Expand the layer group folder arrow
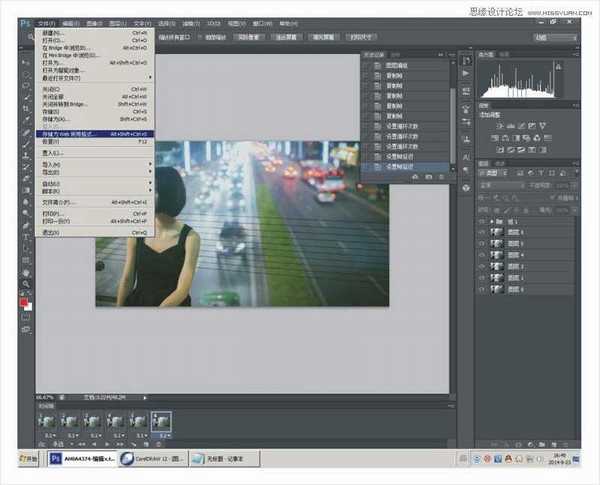This screenshot has width=600, height=485. 492,220
